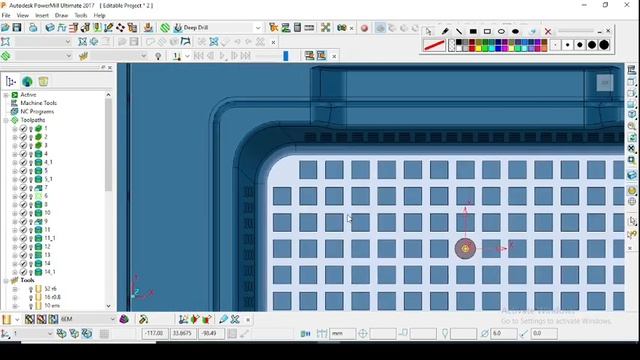Select the outlined ellipse drawing tool
Viewport: 640px width, 360px height.
pyautogui.click(x=501, y=31)
